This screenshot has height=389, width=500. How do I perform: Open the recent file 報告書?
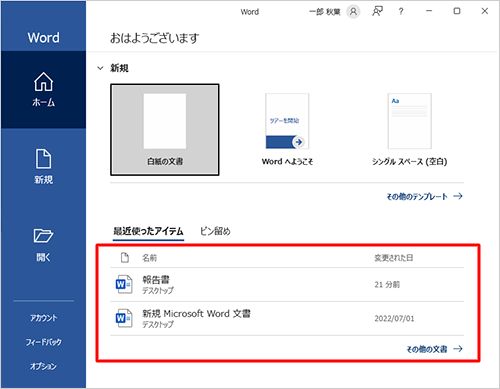pos(287,284)
